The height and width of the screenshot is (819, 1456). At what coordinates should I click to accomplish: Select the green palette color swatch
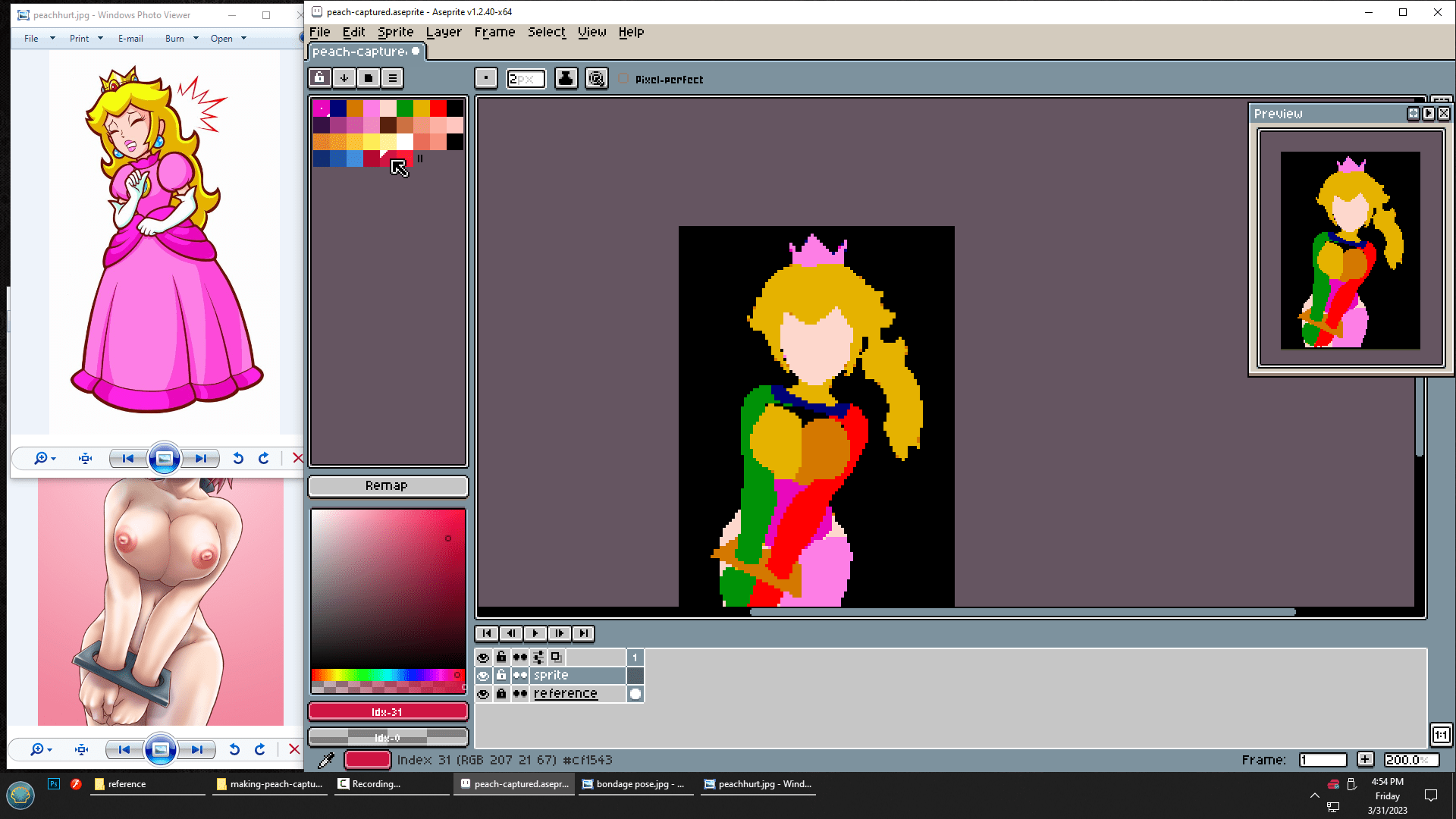click(x=405, y=108)
